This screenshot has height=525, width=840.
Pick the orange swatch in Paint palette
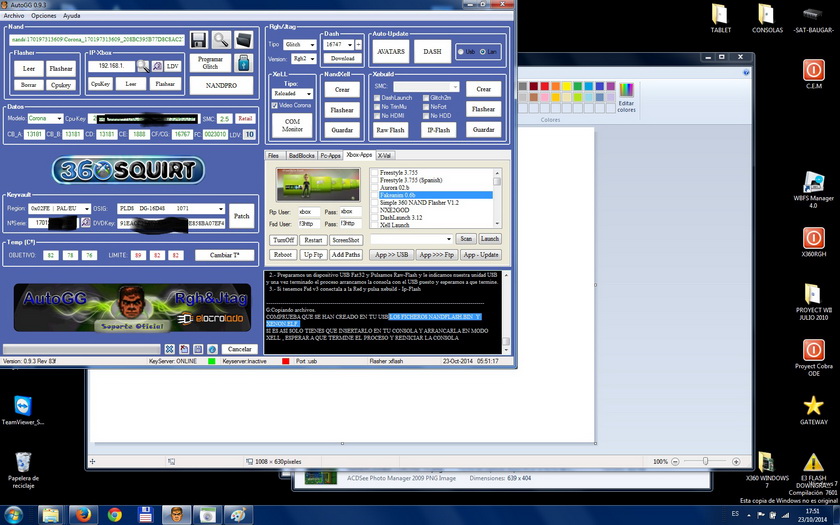click(x=556, y=86)
